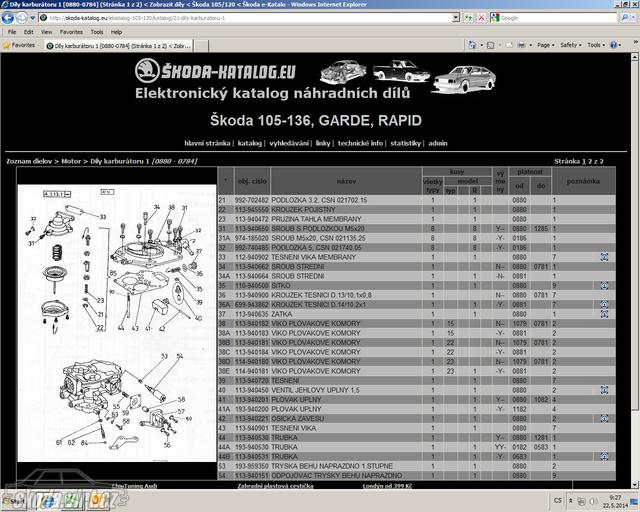
Task: Click the Škoda-katalog.eu logo
Action: tap(215, 71)
